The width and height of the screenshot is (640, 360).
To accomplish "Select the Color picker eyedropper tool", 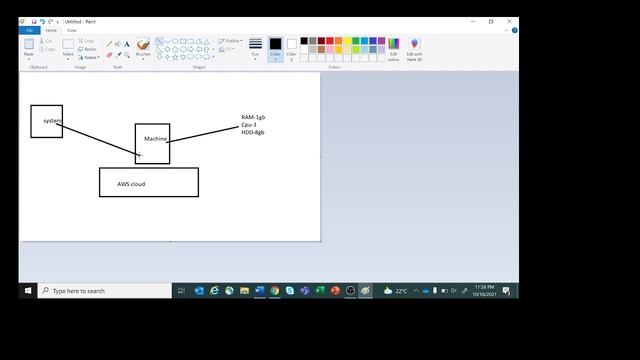I will coord(118,55).
